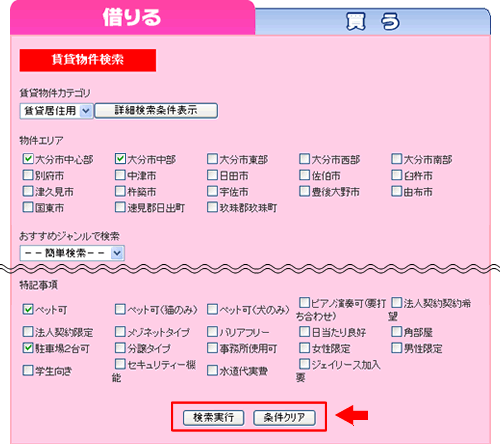Tick the 由布市 checkbox
This screenshot has width=500, height=444.
tap(396, 191)
